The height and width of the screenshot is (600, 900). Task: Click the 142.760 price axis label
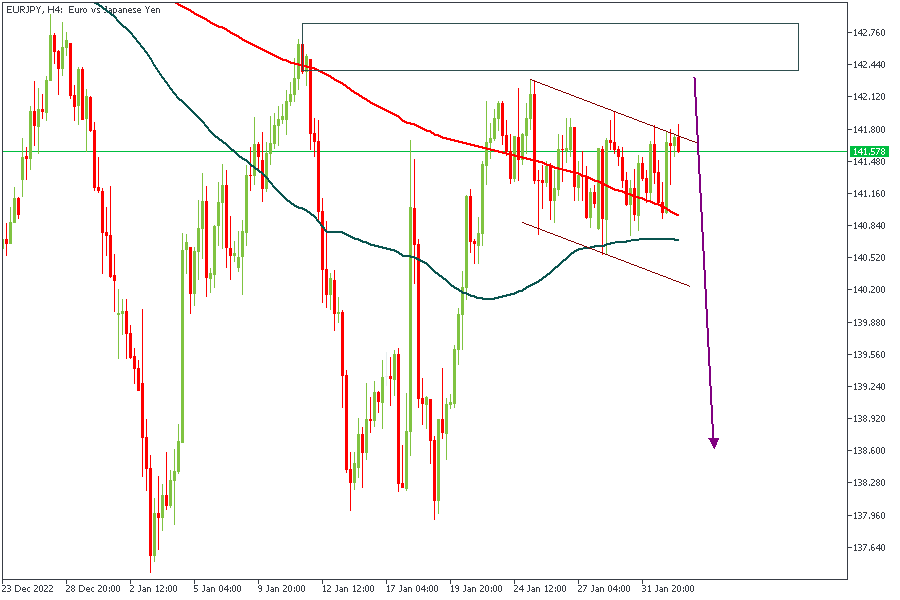(867, 33)
